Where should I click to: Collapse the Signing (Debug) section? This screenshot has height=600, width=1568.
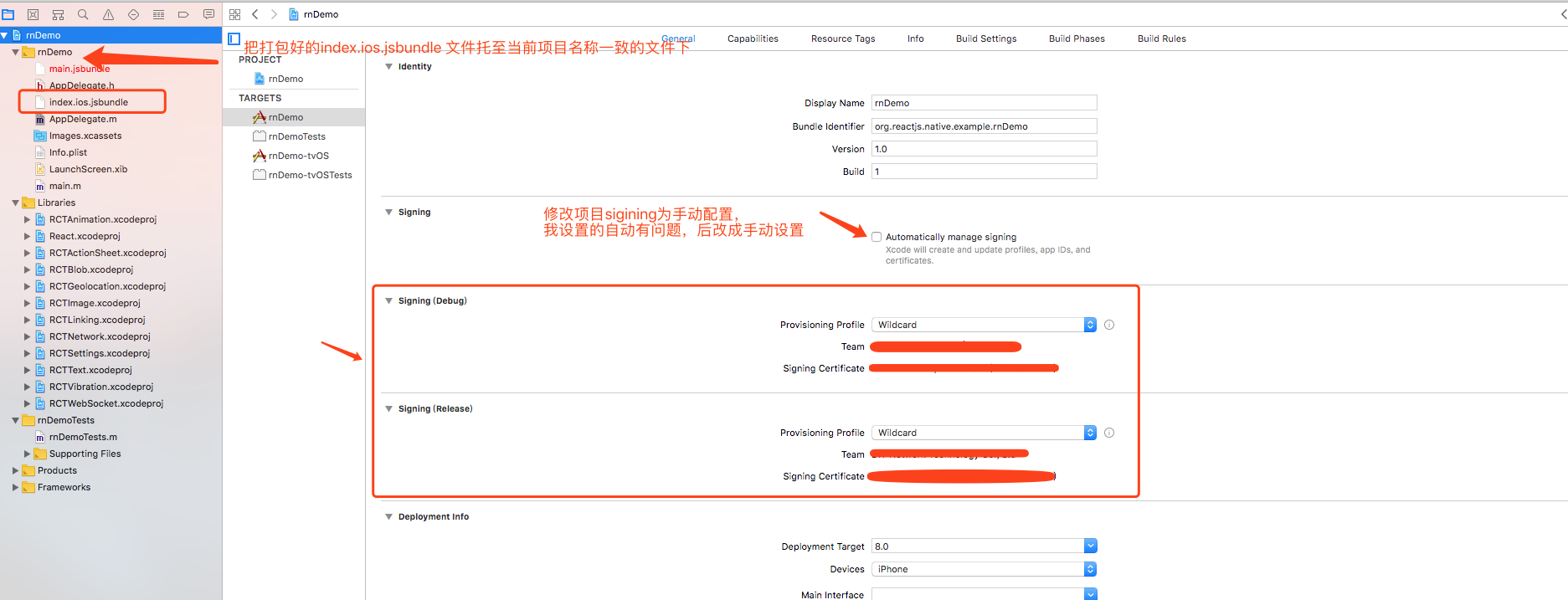tap(388, 300)
